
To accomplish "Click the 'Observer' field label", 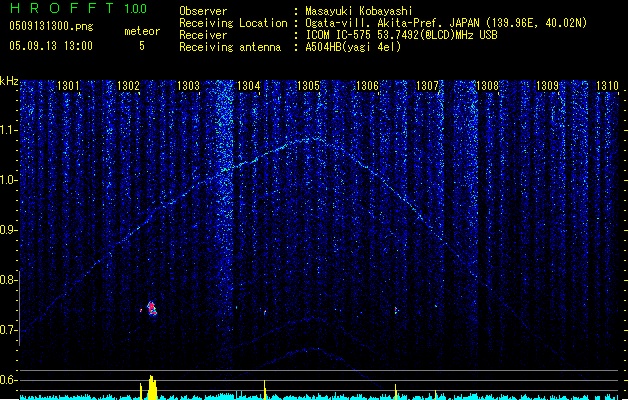I will (x=203, y=11).
